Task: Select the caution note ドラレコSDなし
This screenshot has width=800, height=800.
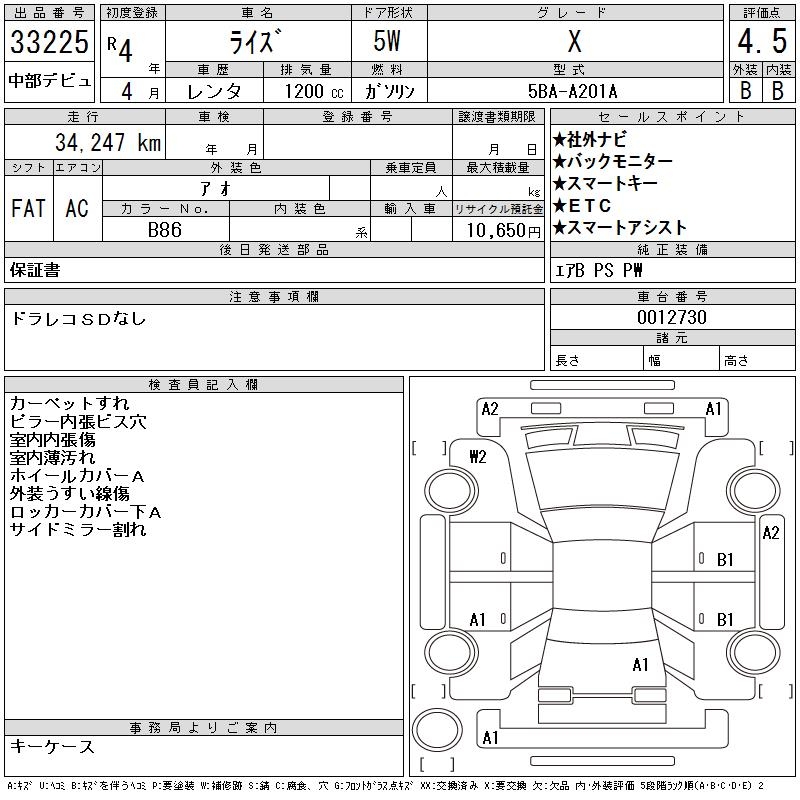Action: click(x=79, y=319)
